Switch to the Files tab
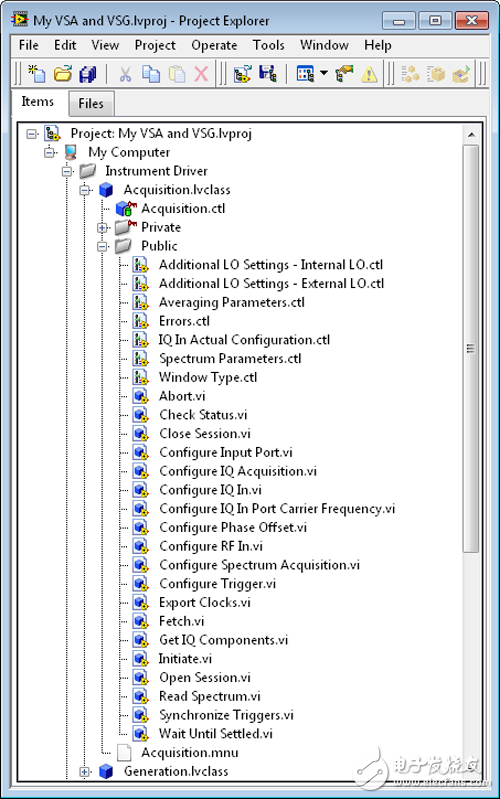The image size is (500, 799). click(91, 103)
